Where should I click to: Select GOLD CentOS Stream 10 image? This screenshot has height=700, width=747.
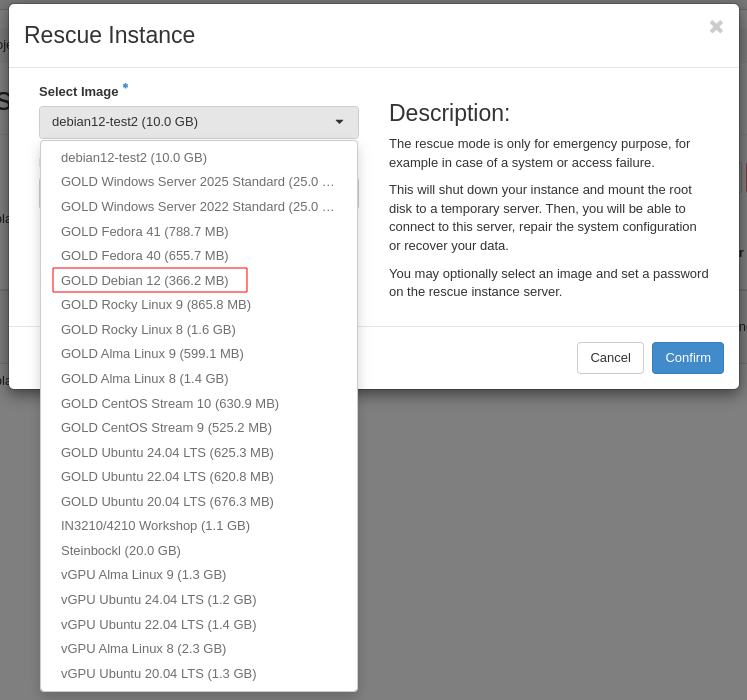coord(199,404)
